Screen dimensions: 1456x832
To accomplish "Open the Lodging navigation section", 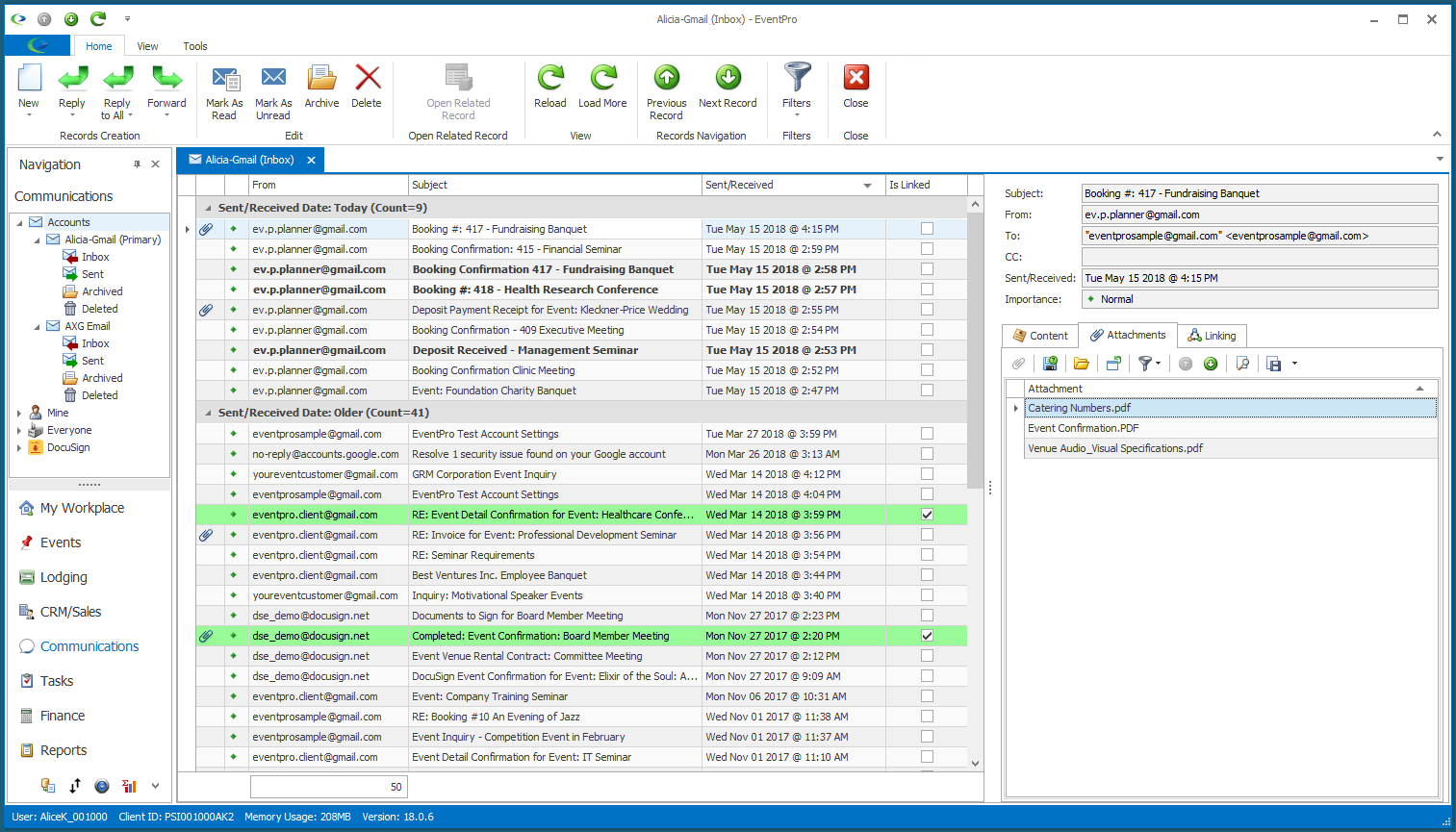I will pyautogui.click(x=64, y=577).
